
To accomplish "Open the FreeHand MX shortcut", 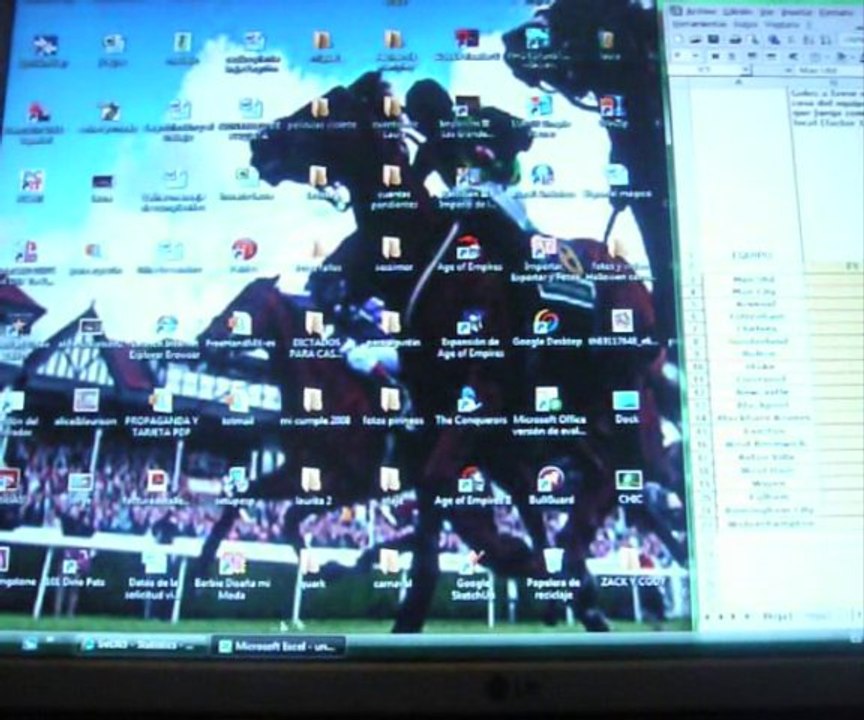I will 240,329.
